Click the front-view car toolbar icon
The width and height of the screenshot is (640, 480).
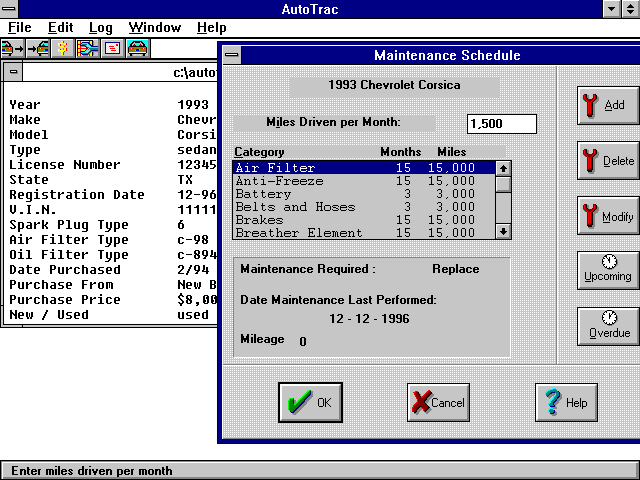(138, 48)
